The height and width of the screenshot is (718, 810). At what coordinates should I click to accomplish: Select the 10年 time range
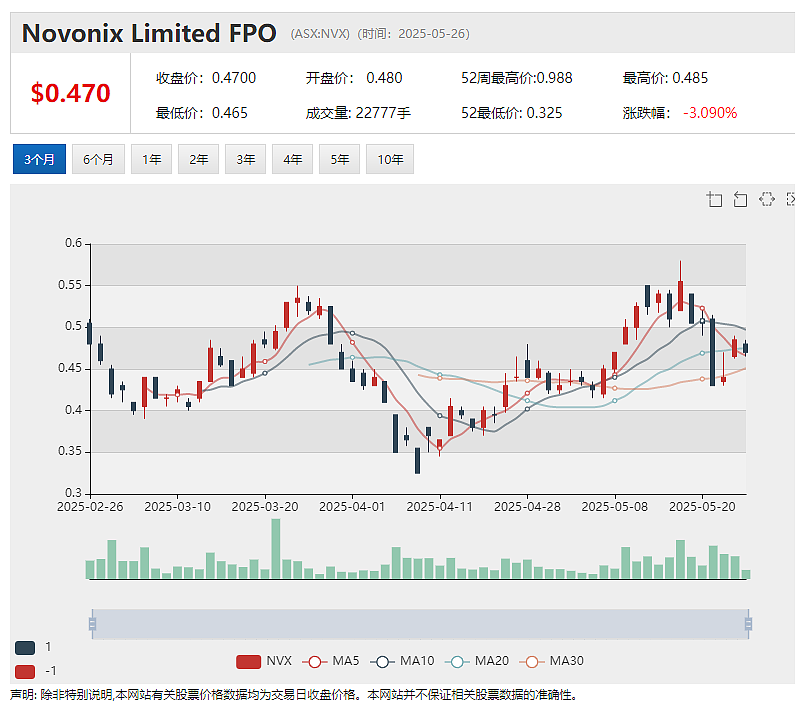tap(390, 159)
